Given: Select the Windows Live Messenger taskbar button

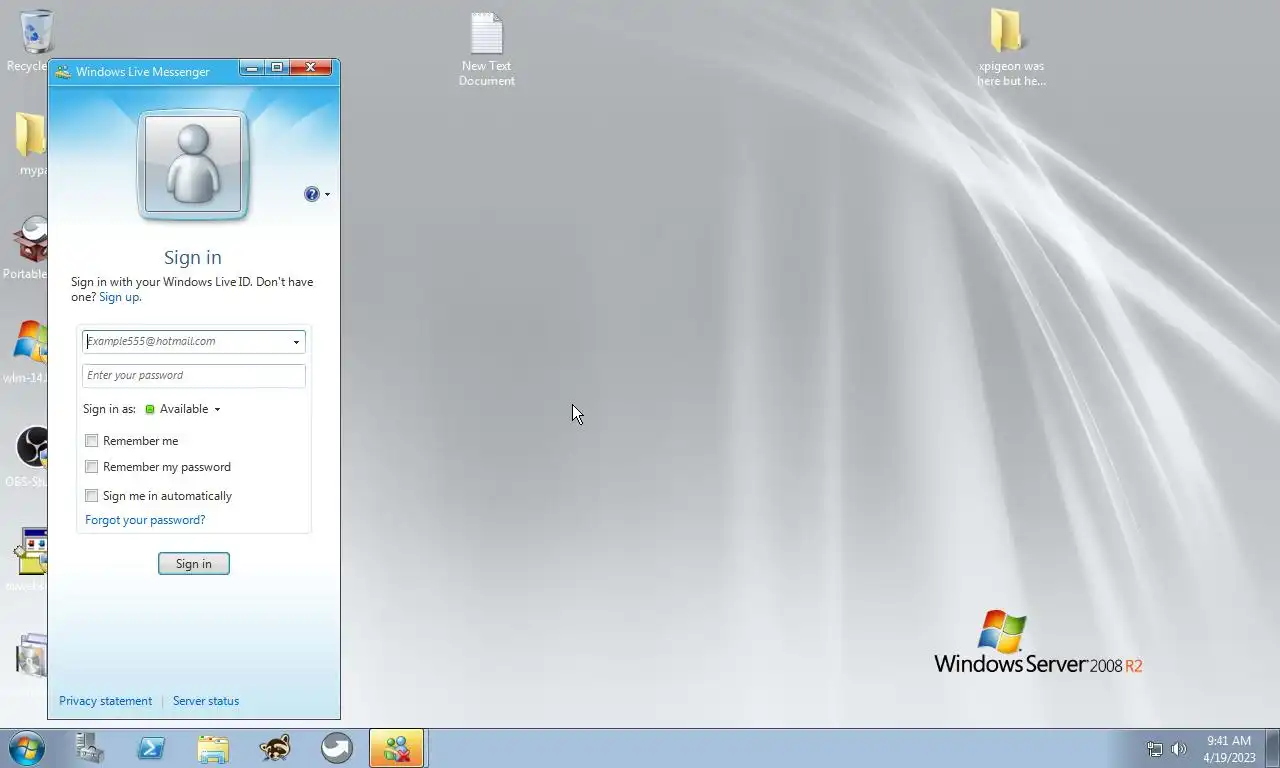Looking at the screenshot, I should coord(397,748).
